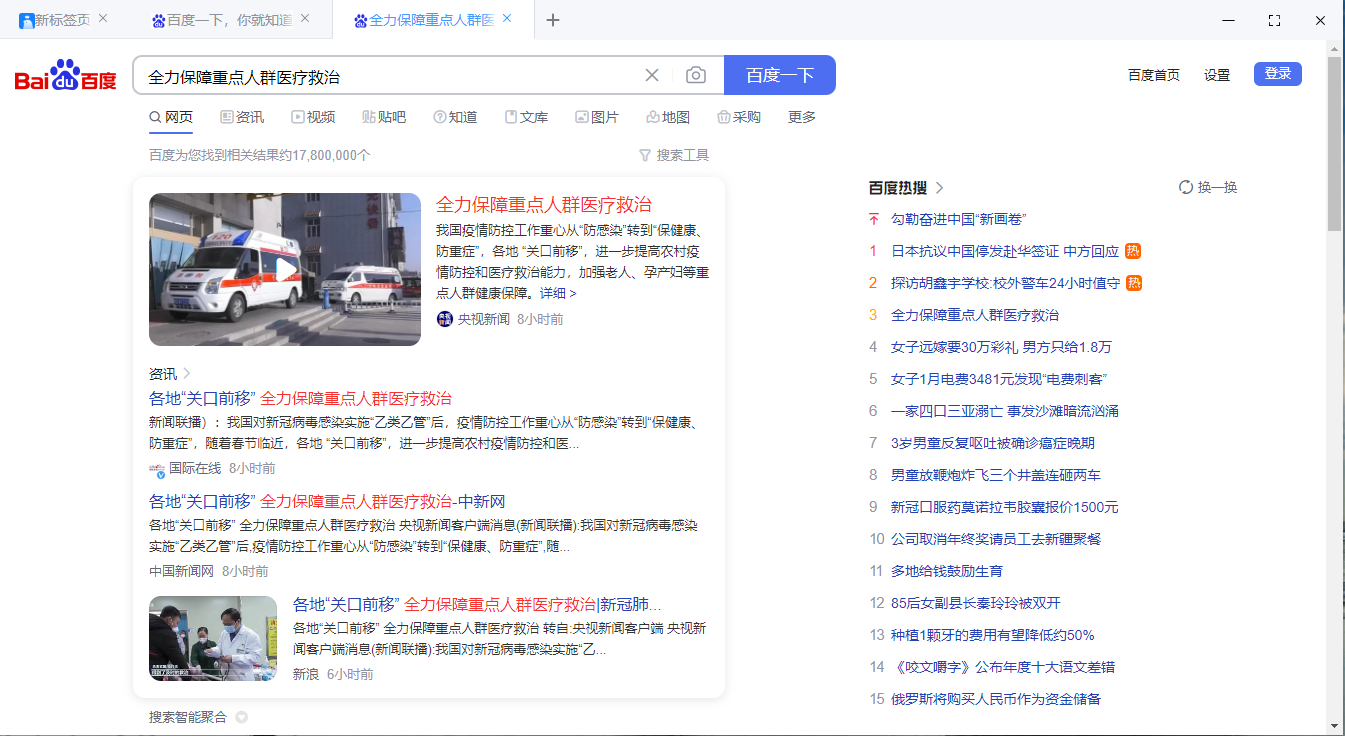Close the 新标签页 browser tab
The width and height of the screenshot is (1345, 736).
(103, 19)
